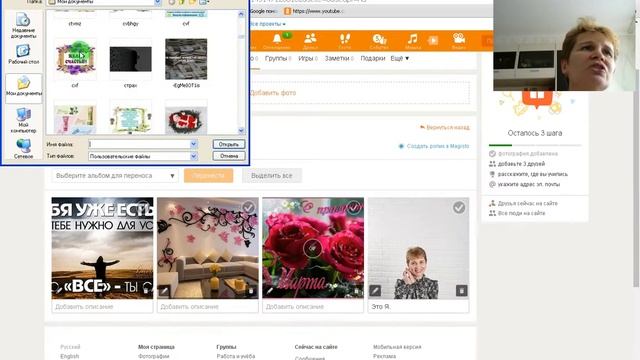Open the Guests footprints icon
This screenshot has width=640, height=360.
(344, 39)
